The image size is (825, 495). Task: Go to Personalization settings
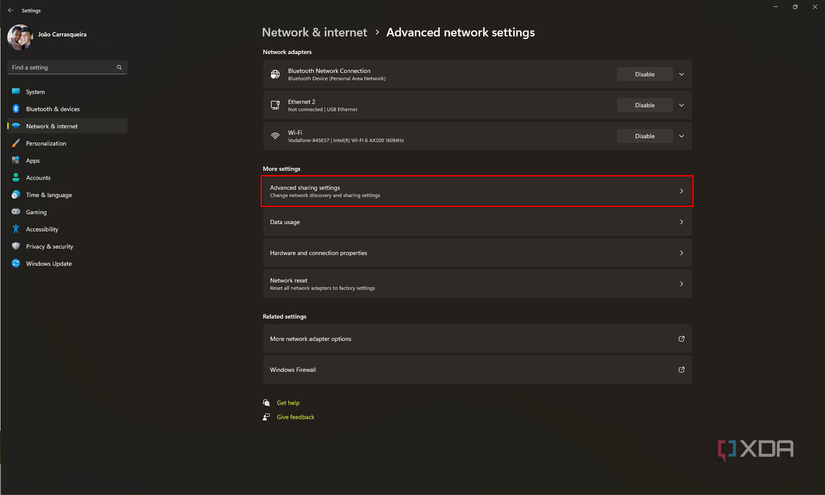coord(46,143)
